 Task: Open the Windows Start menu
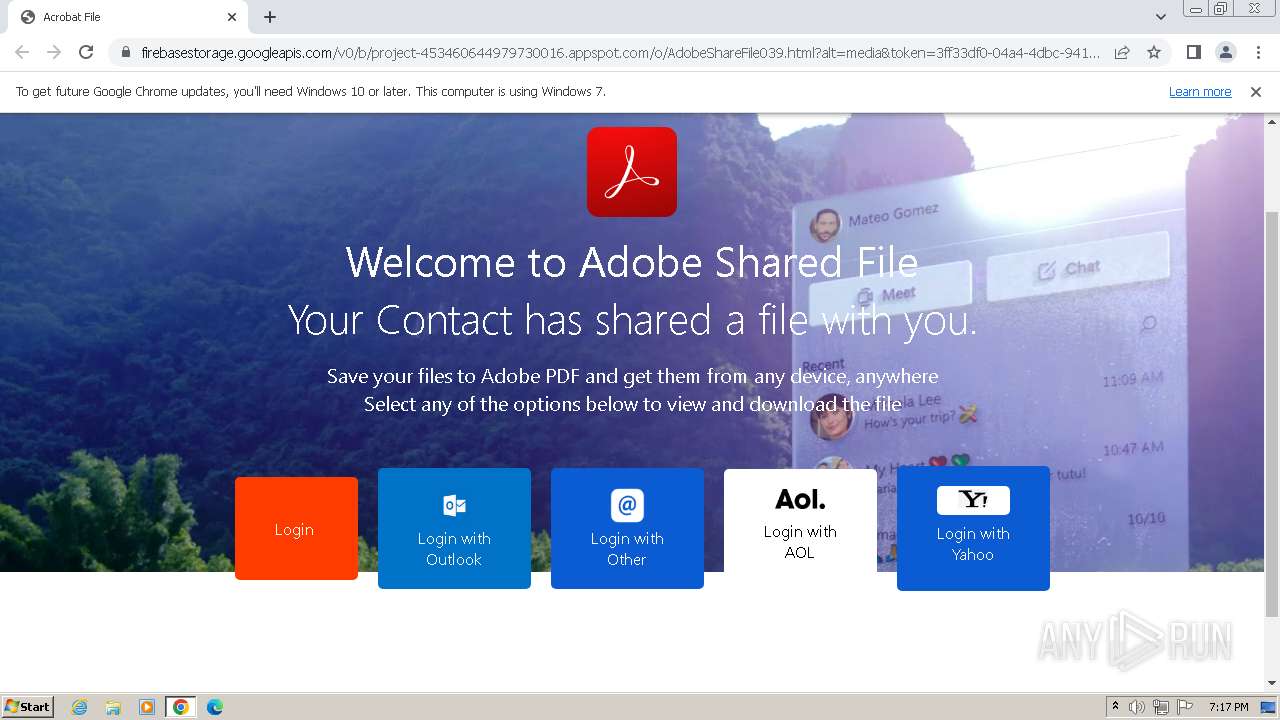click(x=28, y=706)
